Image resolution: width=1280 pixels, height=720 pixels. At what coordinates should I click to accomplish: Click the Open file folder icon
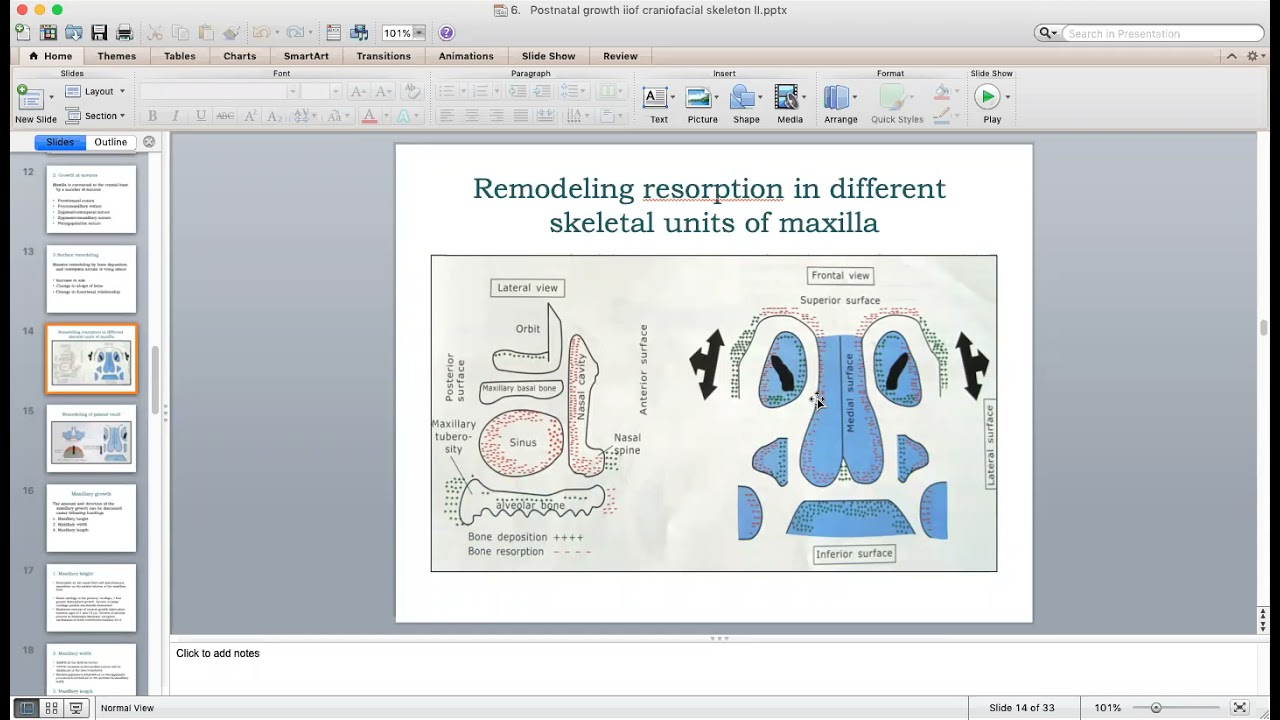[x=73, y=33]
